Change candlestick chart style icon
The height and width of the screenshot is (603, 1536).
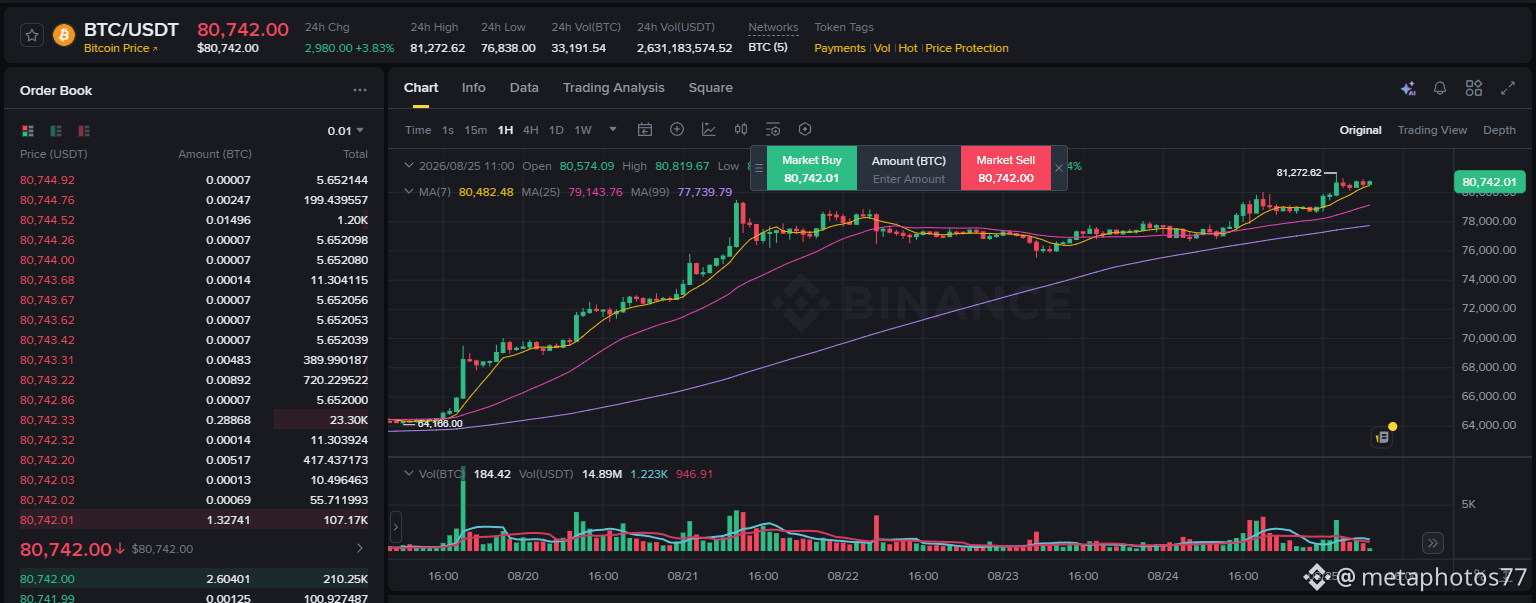pos(741,129)
